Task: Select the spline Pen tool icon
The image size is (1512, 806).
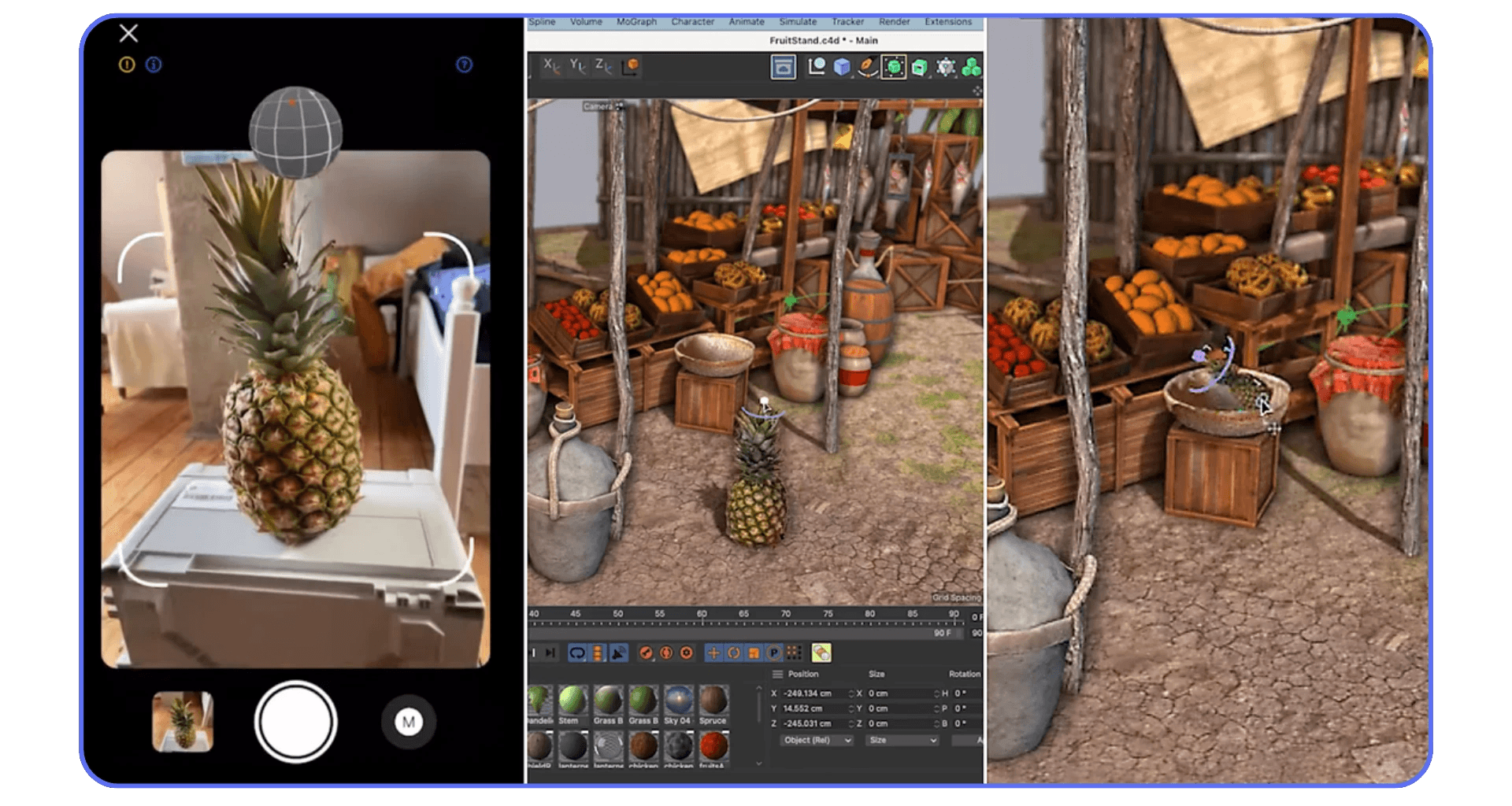Action: [x=868, y=67]
